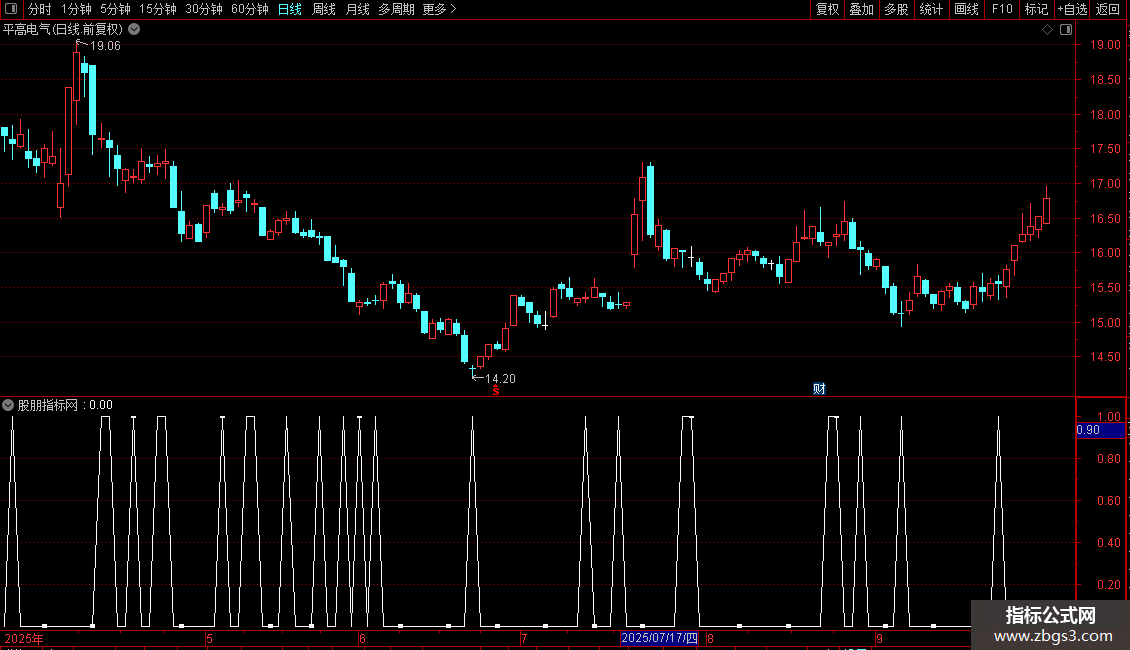1130x650 pixels.
Task: Click the panel layout icon at top-left
Action: (x=11, y=9)
